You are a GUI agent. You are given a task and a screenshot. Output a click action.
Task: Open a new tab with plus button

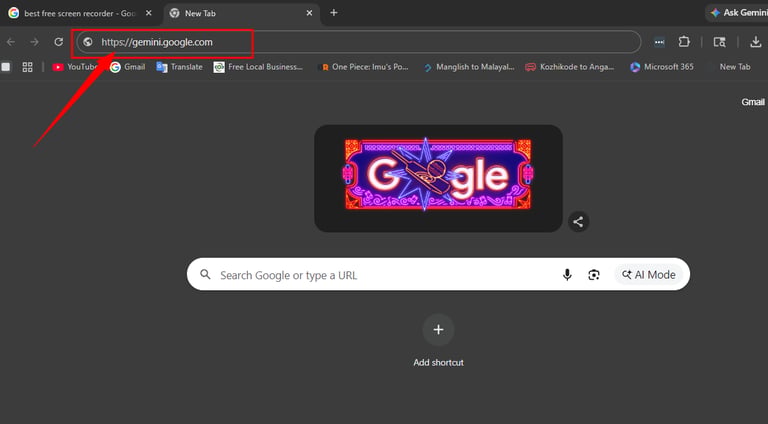coord(334,13)
